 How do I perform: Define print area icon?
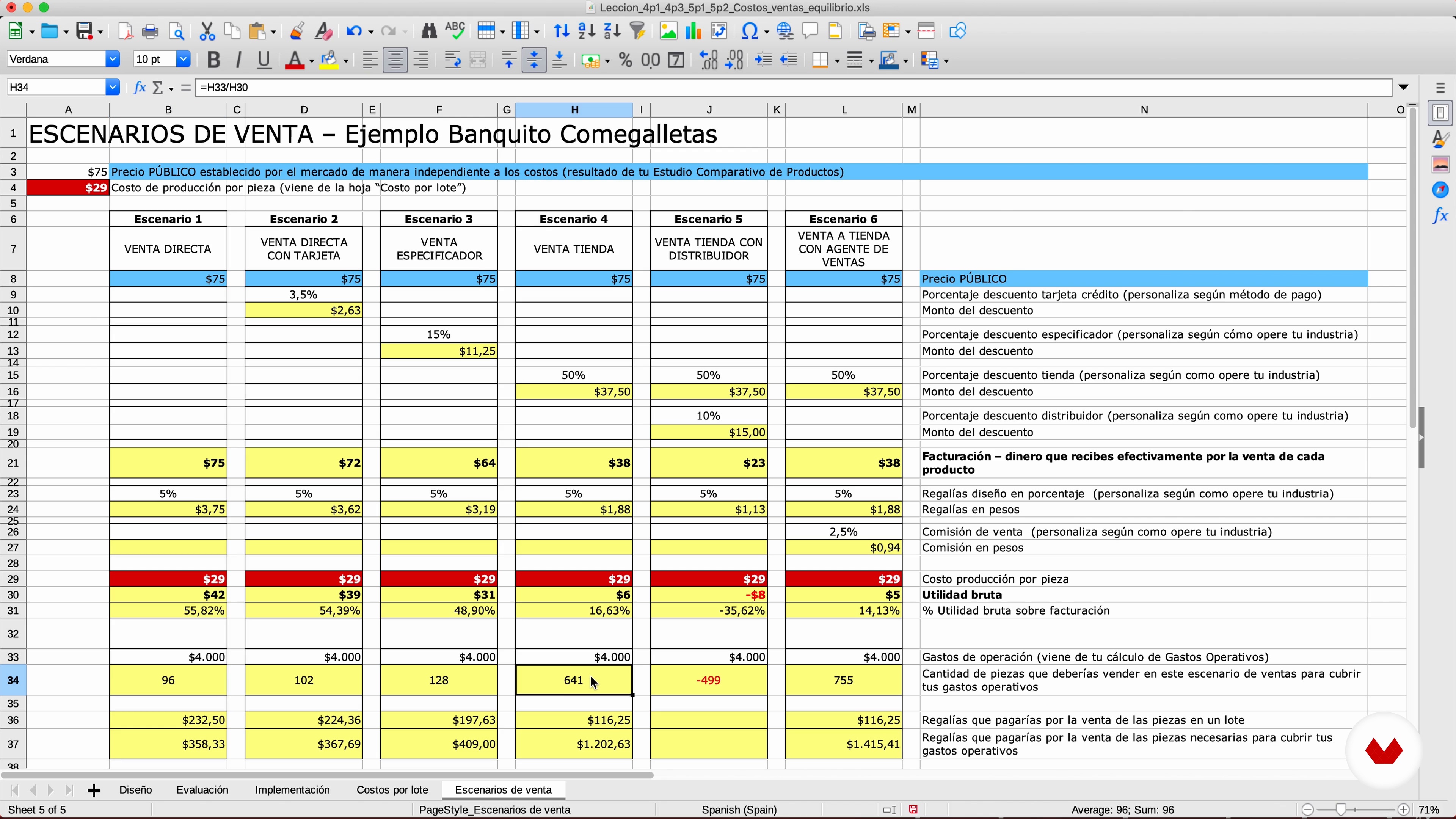click(866, 31)
